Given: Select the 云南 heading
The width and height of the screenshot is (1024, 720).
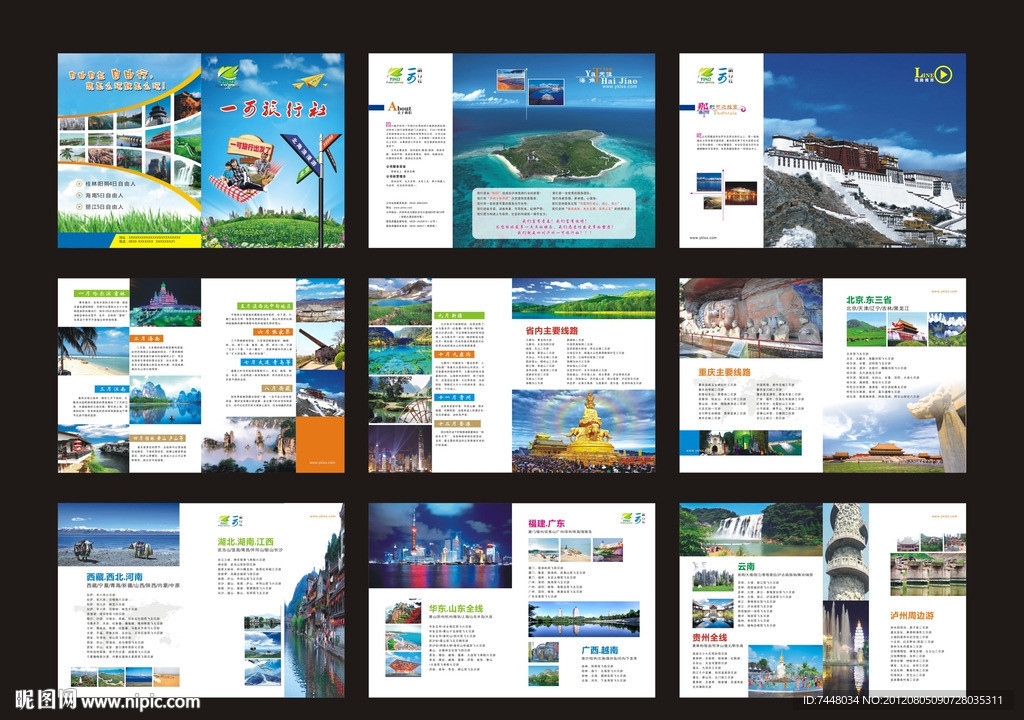Looking at the screenshot, I should point(746,566).
